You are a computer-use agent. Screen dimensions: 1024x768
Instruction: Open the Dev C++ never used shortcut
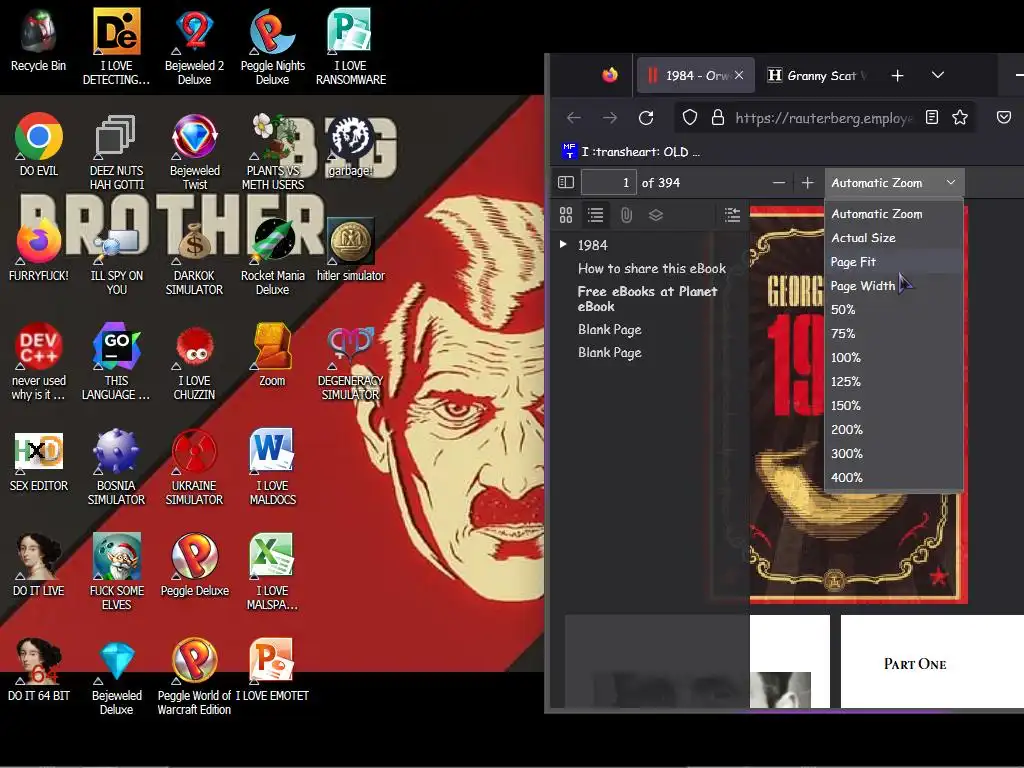pyautogui.click(x=39, y=362)
